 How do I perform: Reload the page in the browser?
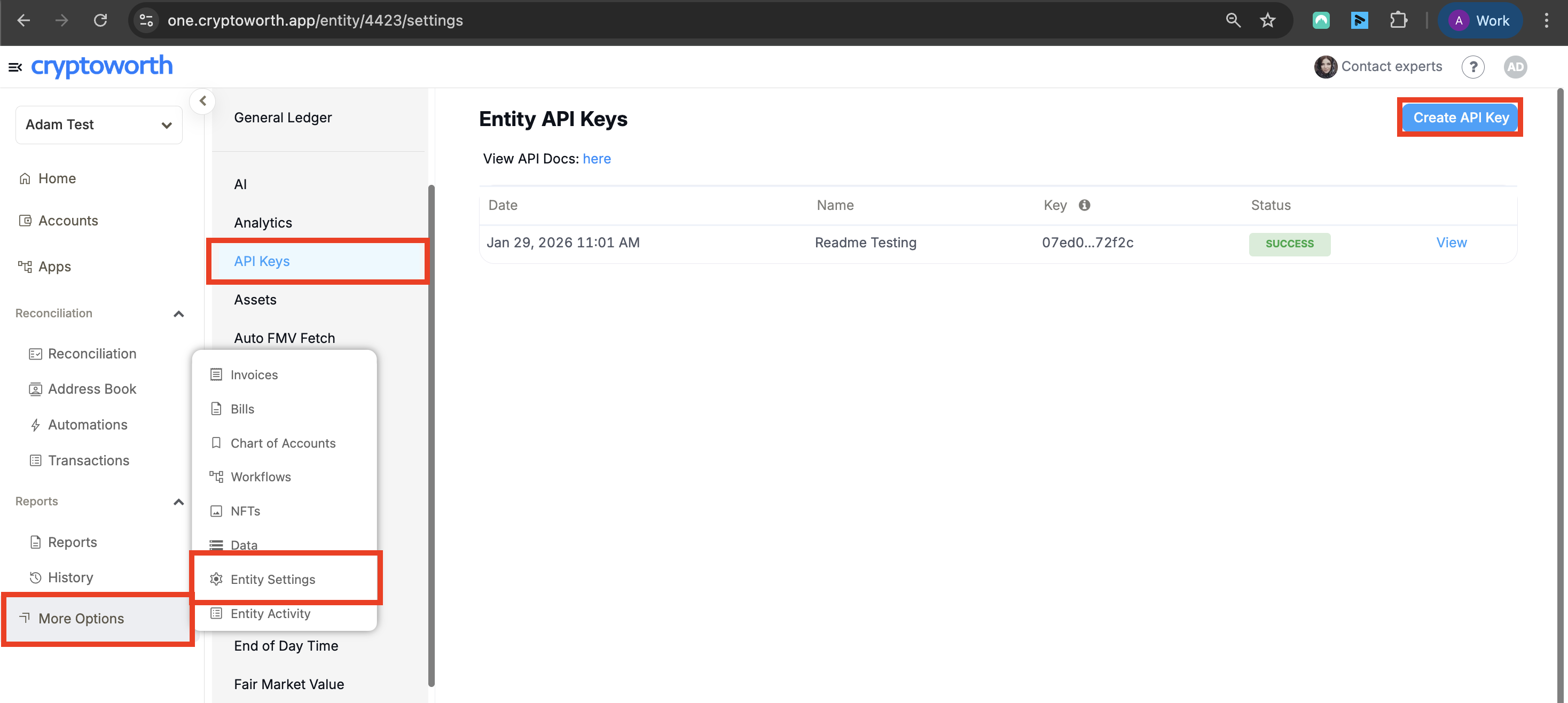coord(100,20)
